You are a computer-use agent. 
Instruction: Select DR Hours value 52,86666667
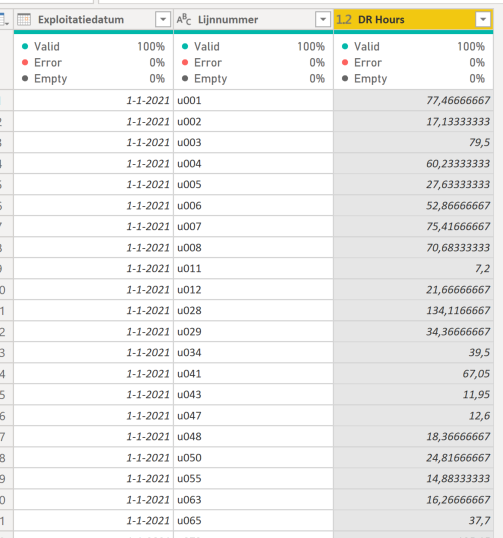(x=413, y=206)
